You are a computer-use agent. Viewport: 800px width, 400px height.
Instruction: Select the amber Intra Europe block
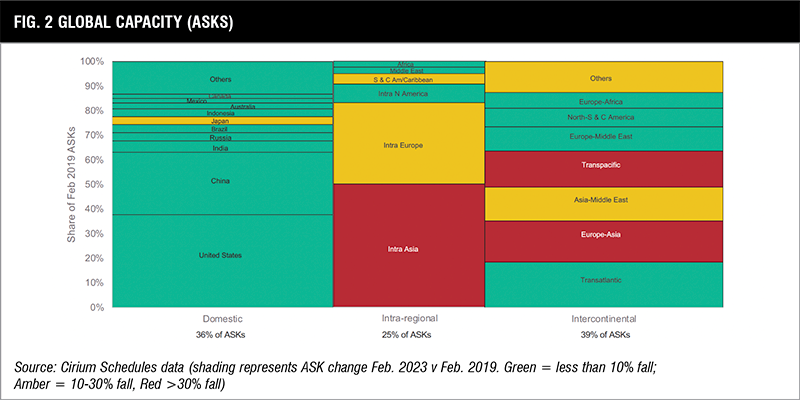(409, 145)
